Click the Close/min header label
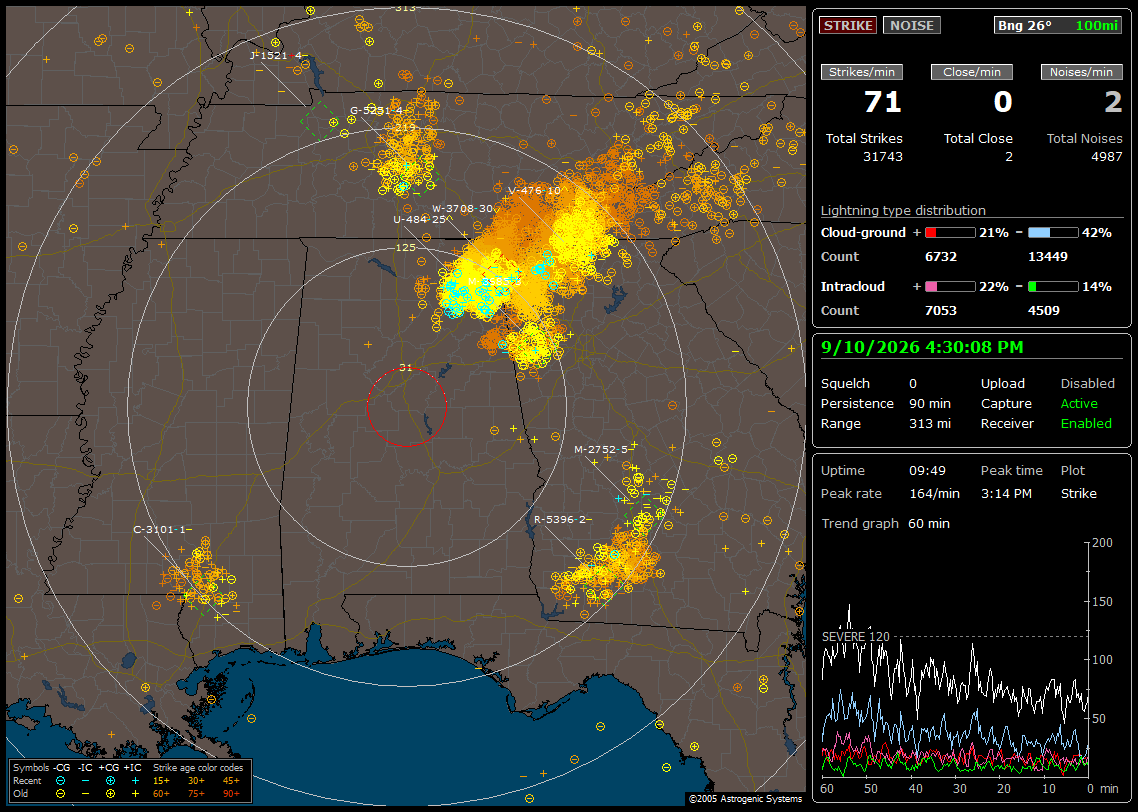1138x812 pixels. (972, 72)
